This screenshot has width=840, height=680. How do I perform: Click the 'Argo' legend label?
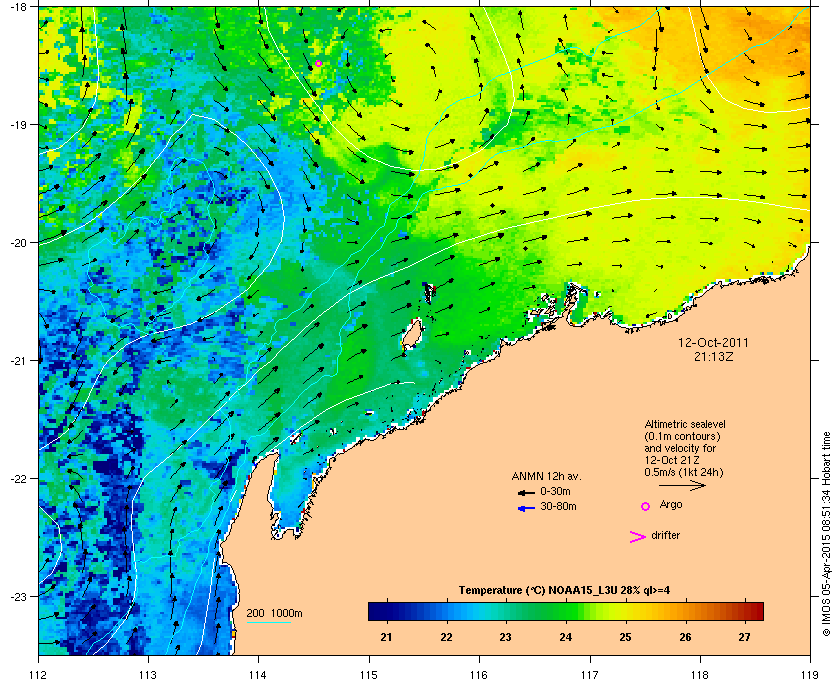[x=671, y=504]
